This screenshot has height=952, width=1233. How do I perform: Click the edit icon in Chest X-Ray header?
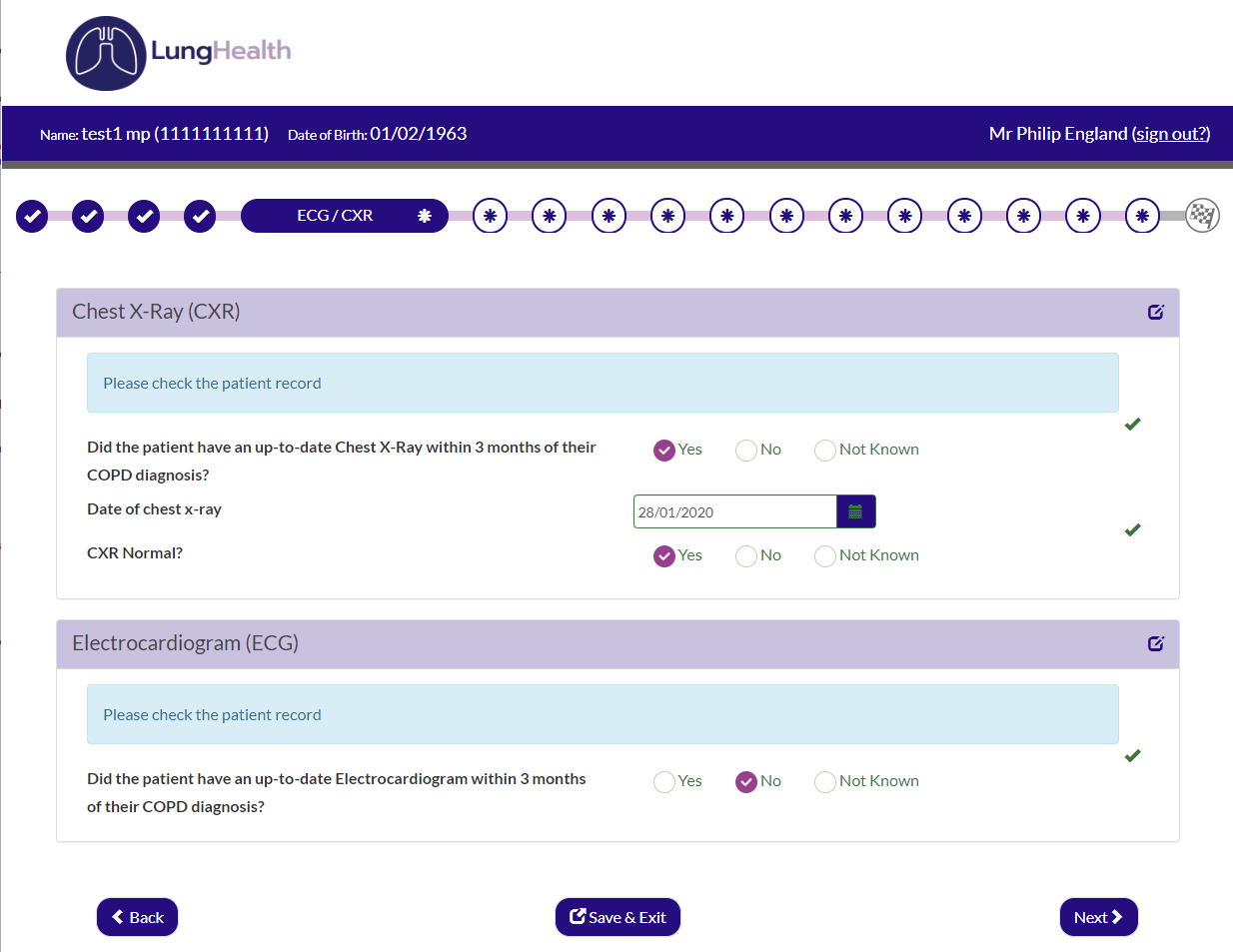tap(1155, 312)
